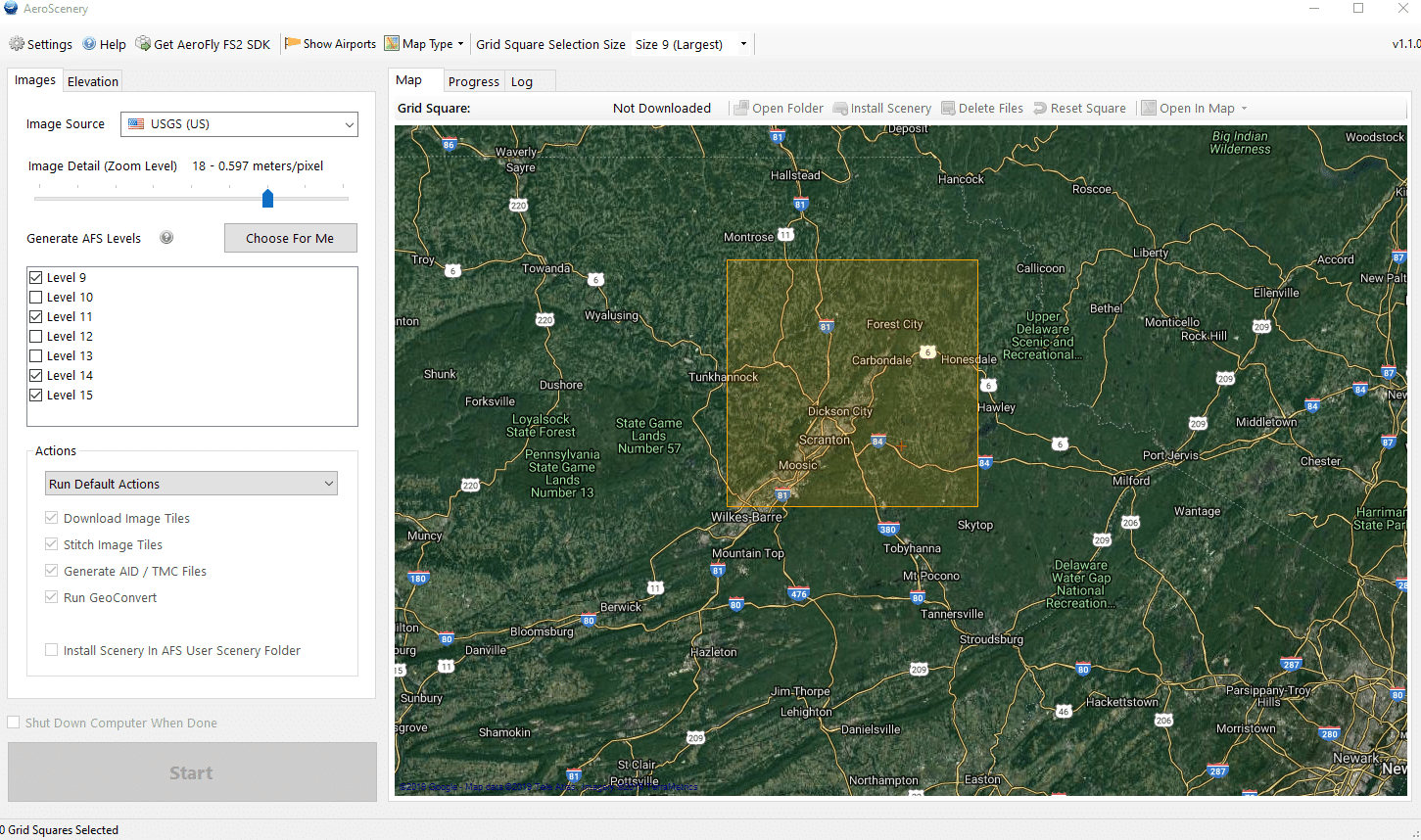
Task: Click the Get AeroFly FS2 SDK icon
Action: (x=143, y=44)
